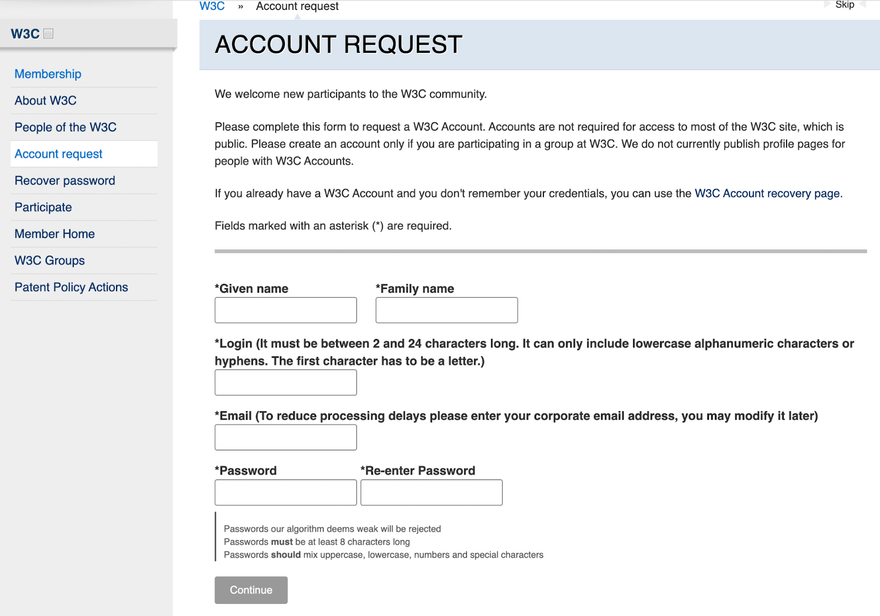Viewport: 880px width, 616px height.
Task: Open Patent Policy Actions
Action: point(70,287)
